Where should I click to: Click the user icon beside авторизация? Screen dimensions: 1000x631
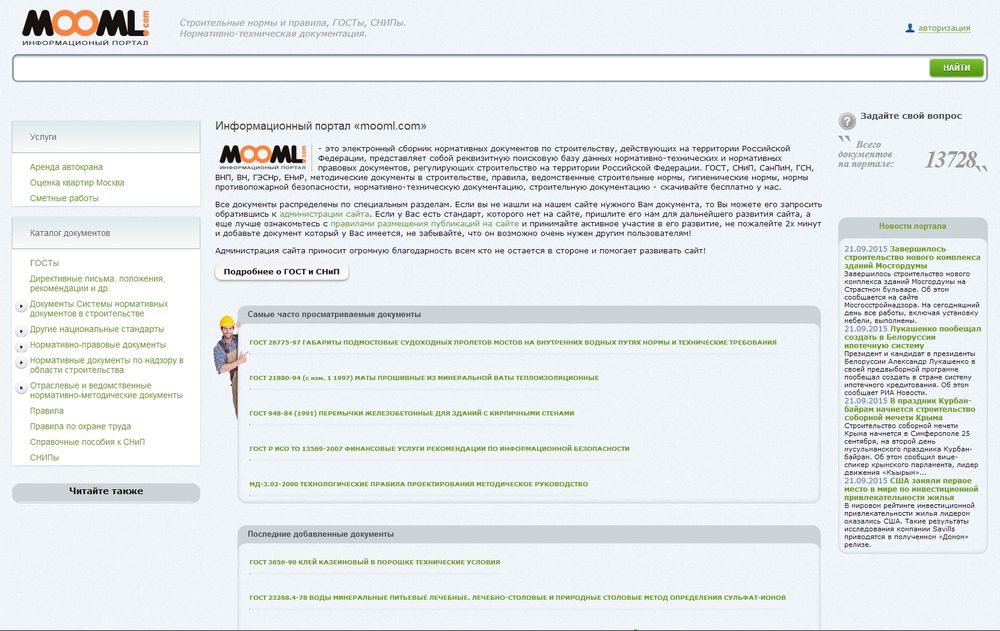[x=910, y=28]
